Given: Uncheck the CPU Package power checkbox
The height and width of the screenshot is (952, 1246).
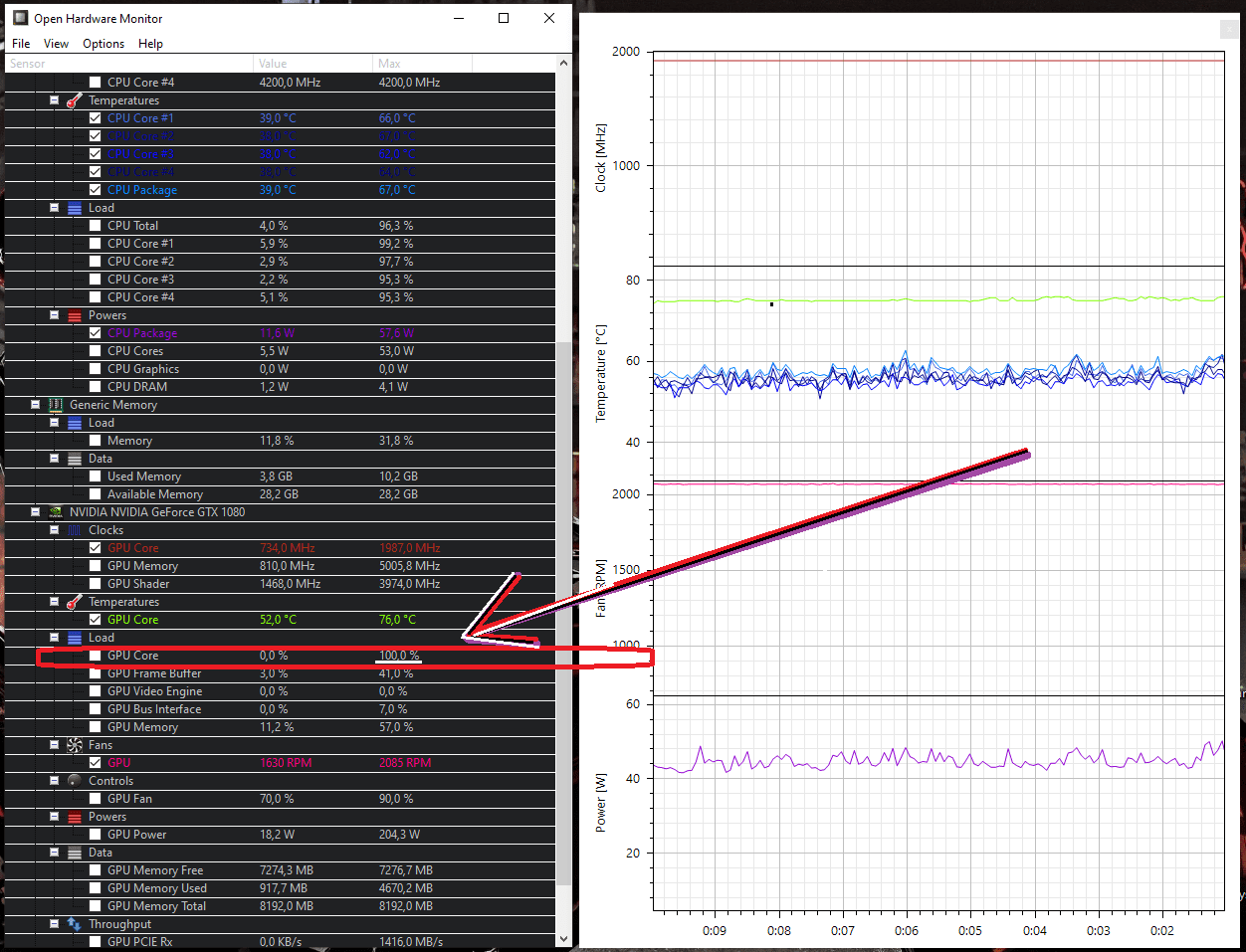Looking at the screenshot, I should tap(96, 333).
